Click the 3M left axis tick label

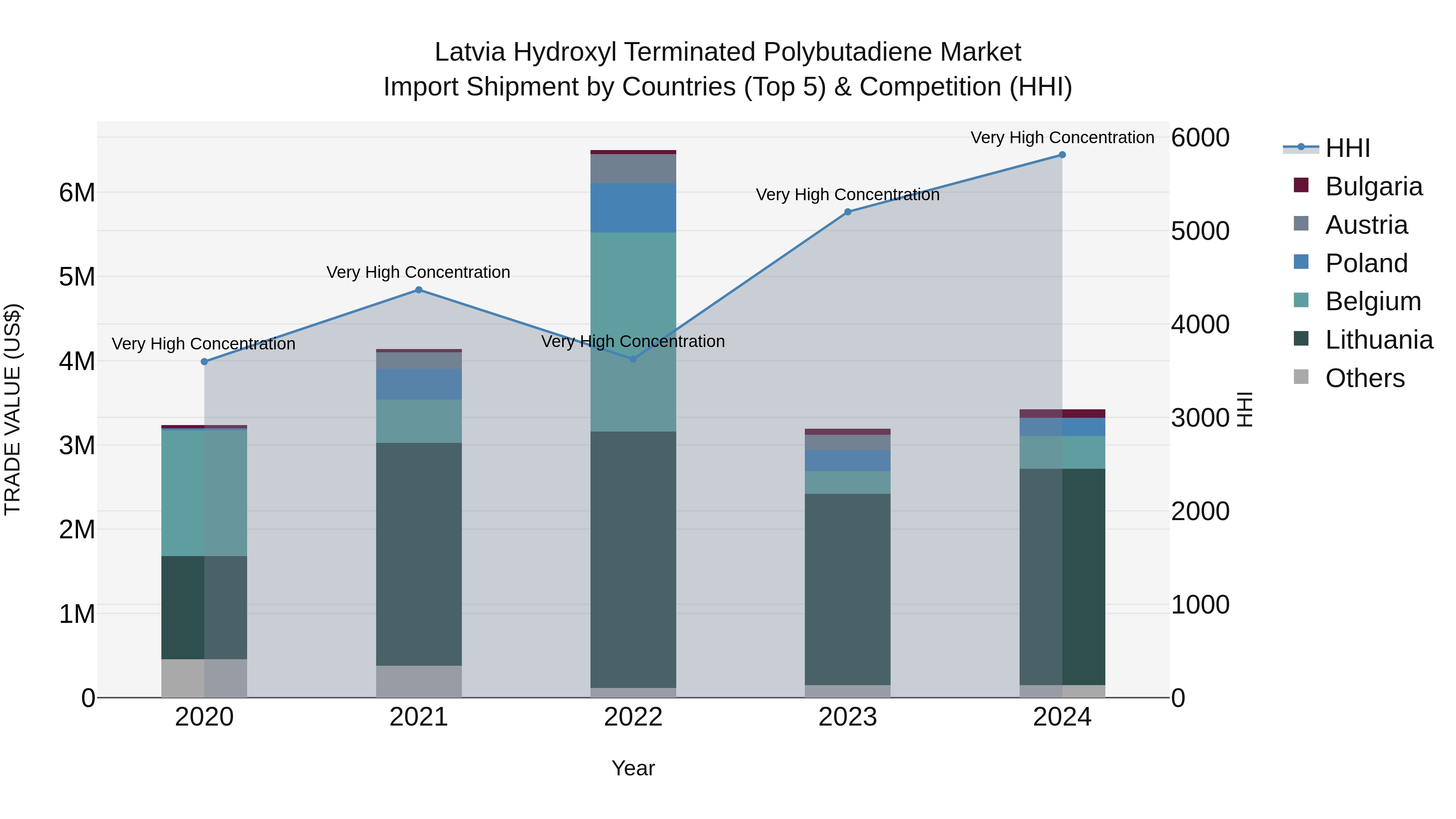point(77,445)
